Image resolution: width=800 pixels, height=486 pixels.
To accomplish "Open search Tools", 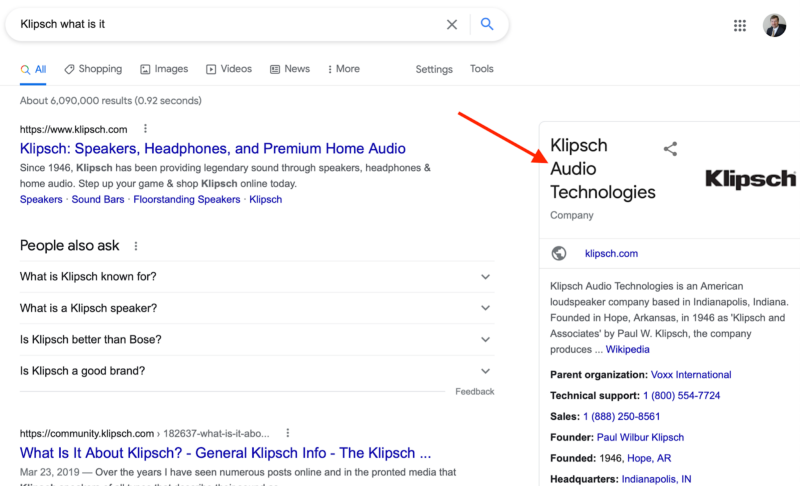I will coord(482,69).
